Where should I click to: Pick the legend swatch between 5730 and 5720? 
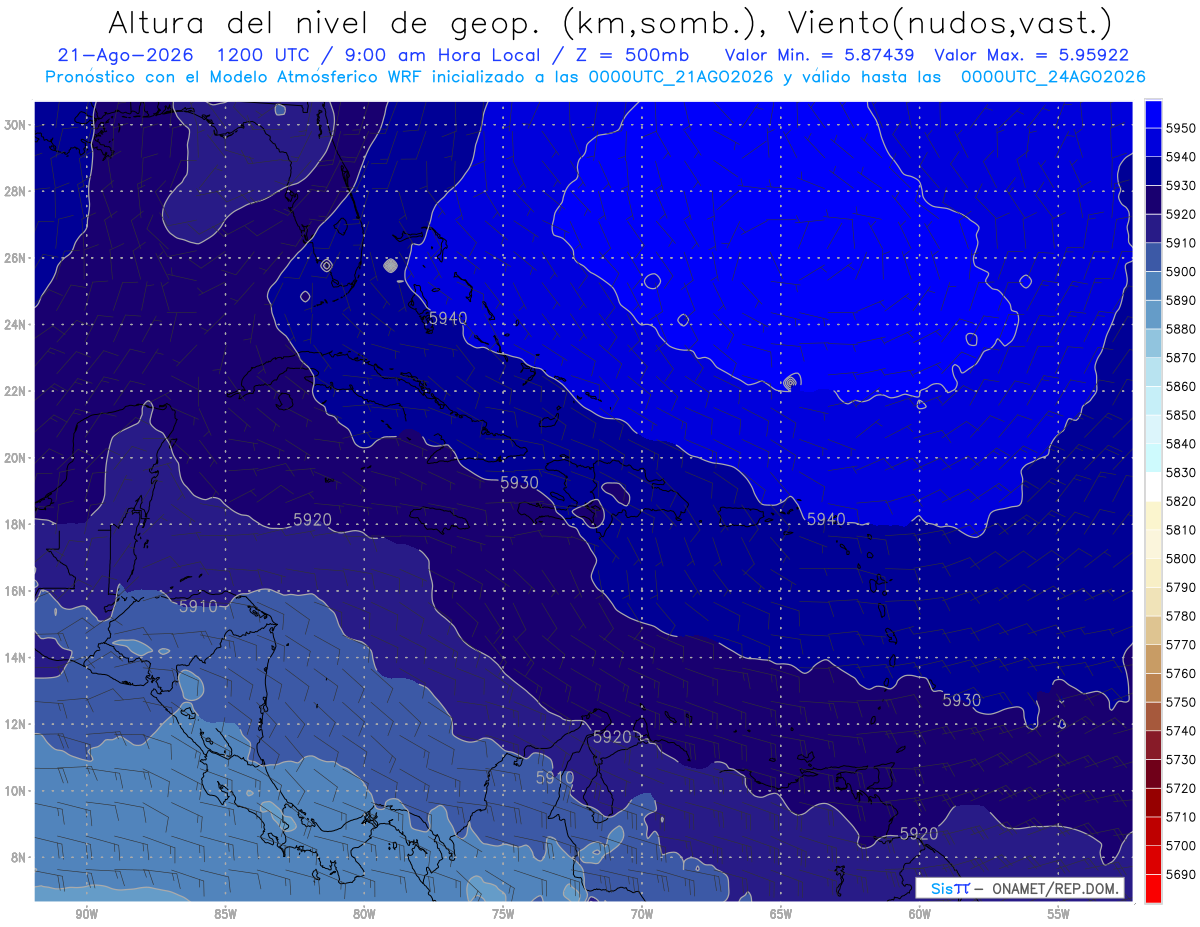[x=1153, y=773]
